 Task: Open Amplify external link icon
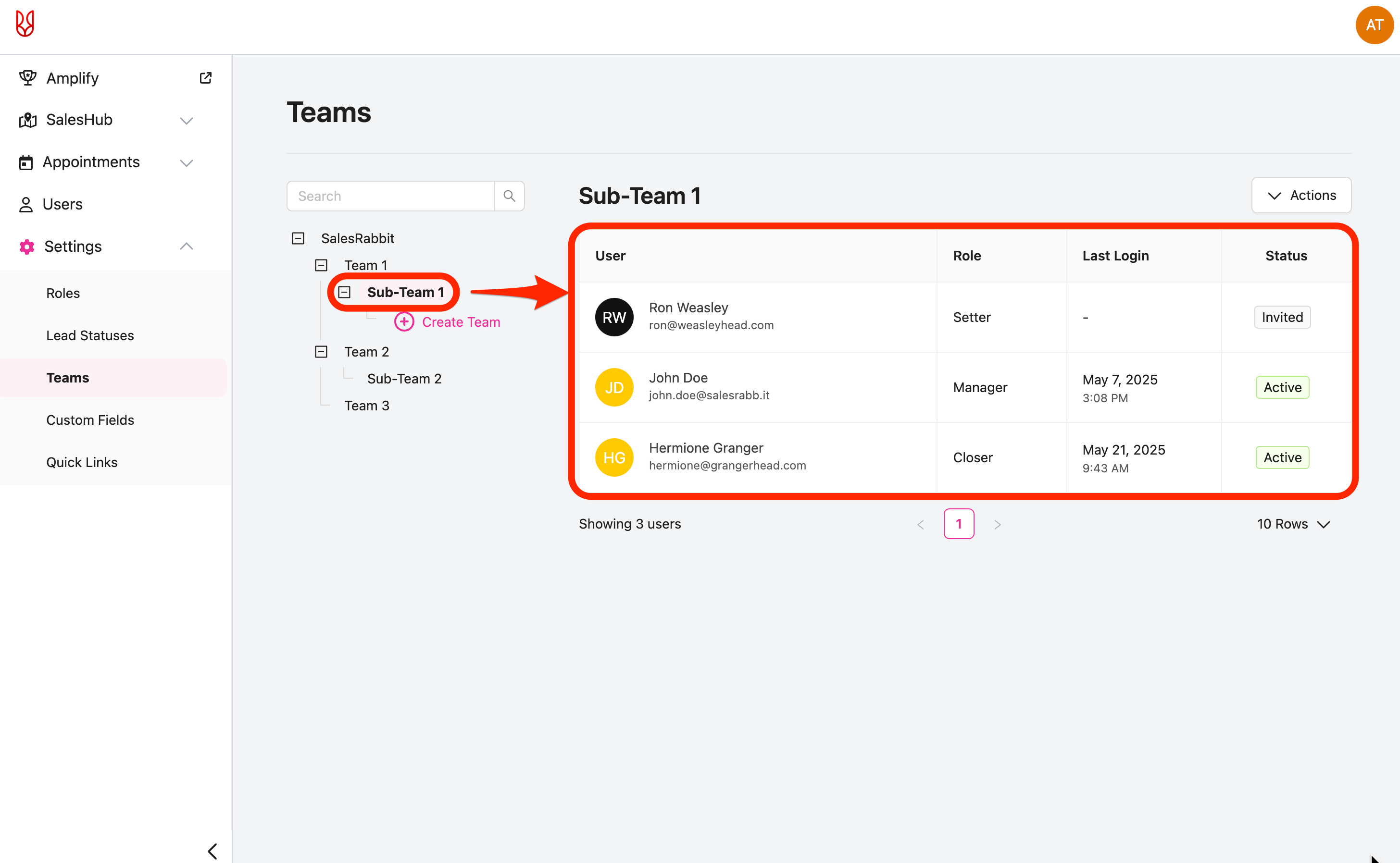(x=206, y=78)
